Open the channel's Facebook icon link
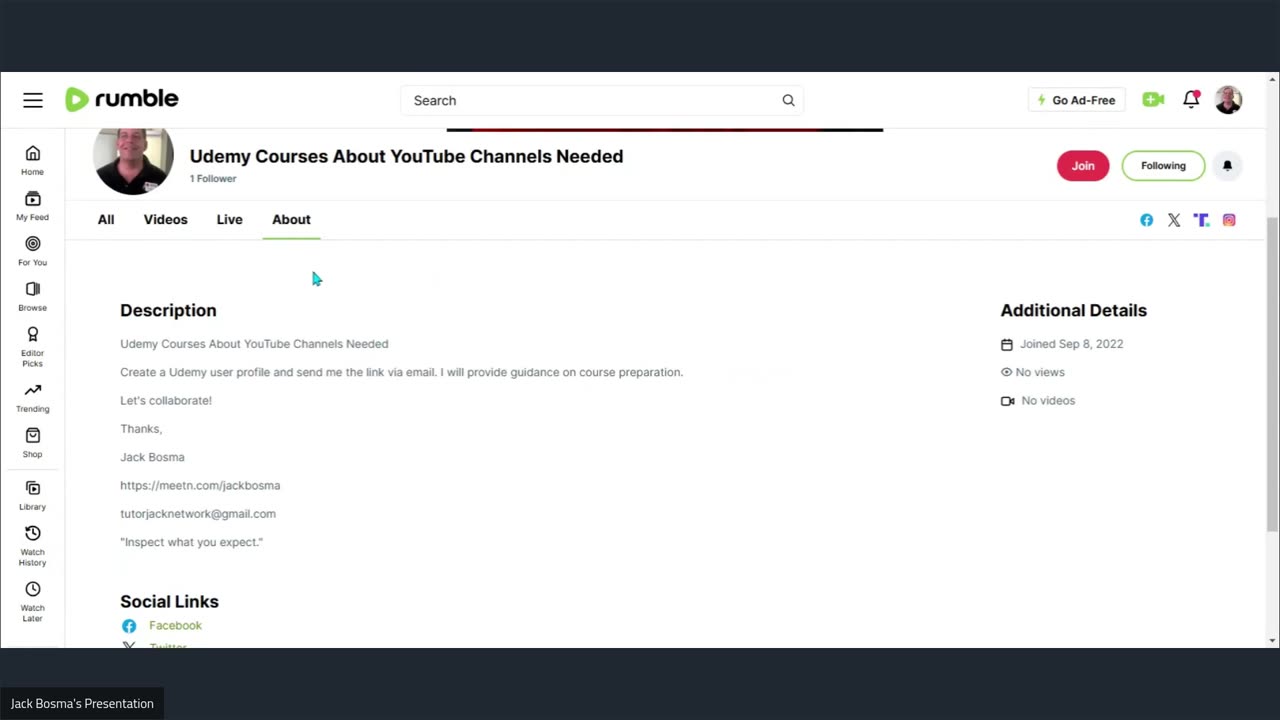 [x=1146, y=220]
